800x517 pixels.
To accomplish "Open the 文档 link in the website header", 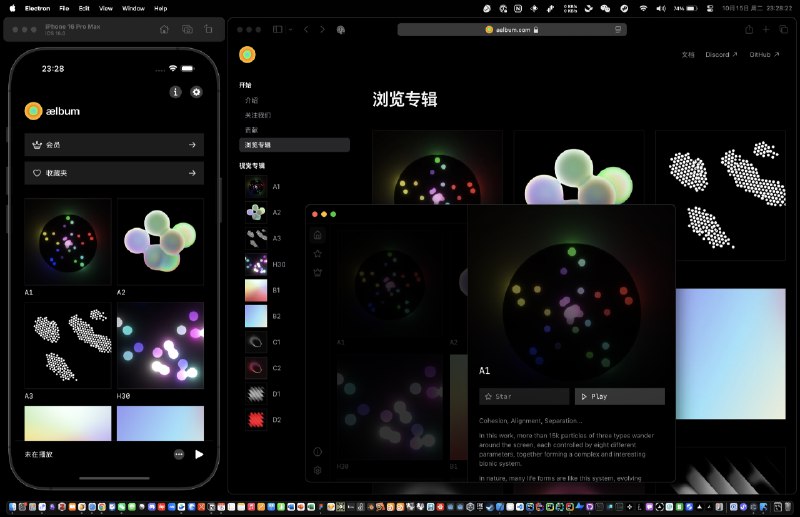I will click(x=688, y=55).
